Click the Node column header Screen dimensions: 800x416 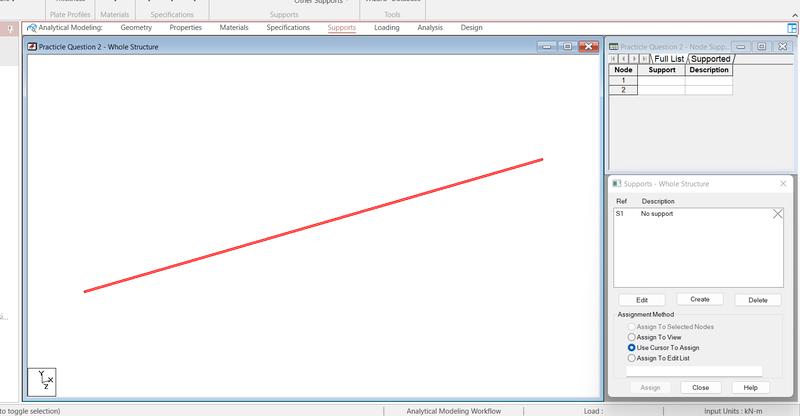623,70
